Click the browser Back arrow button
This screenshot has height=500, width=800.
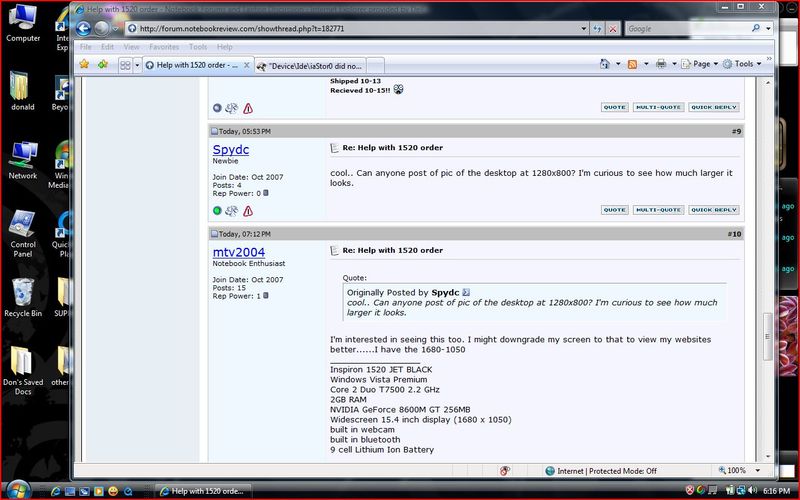[x=83, y=29]
